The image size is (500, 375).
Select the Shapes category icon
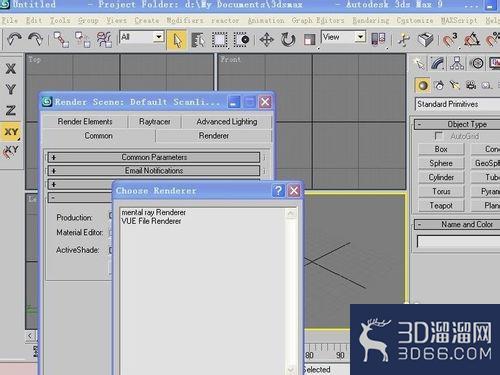click(439, 86)
